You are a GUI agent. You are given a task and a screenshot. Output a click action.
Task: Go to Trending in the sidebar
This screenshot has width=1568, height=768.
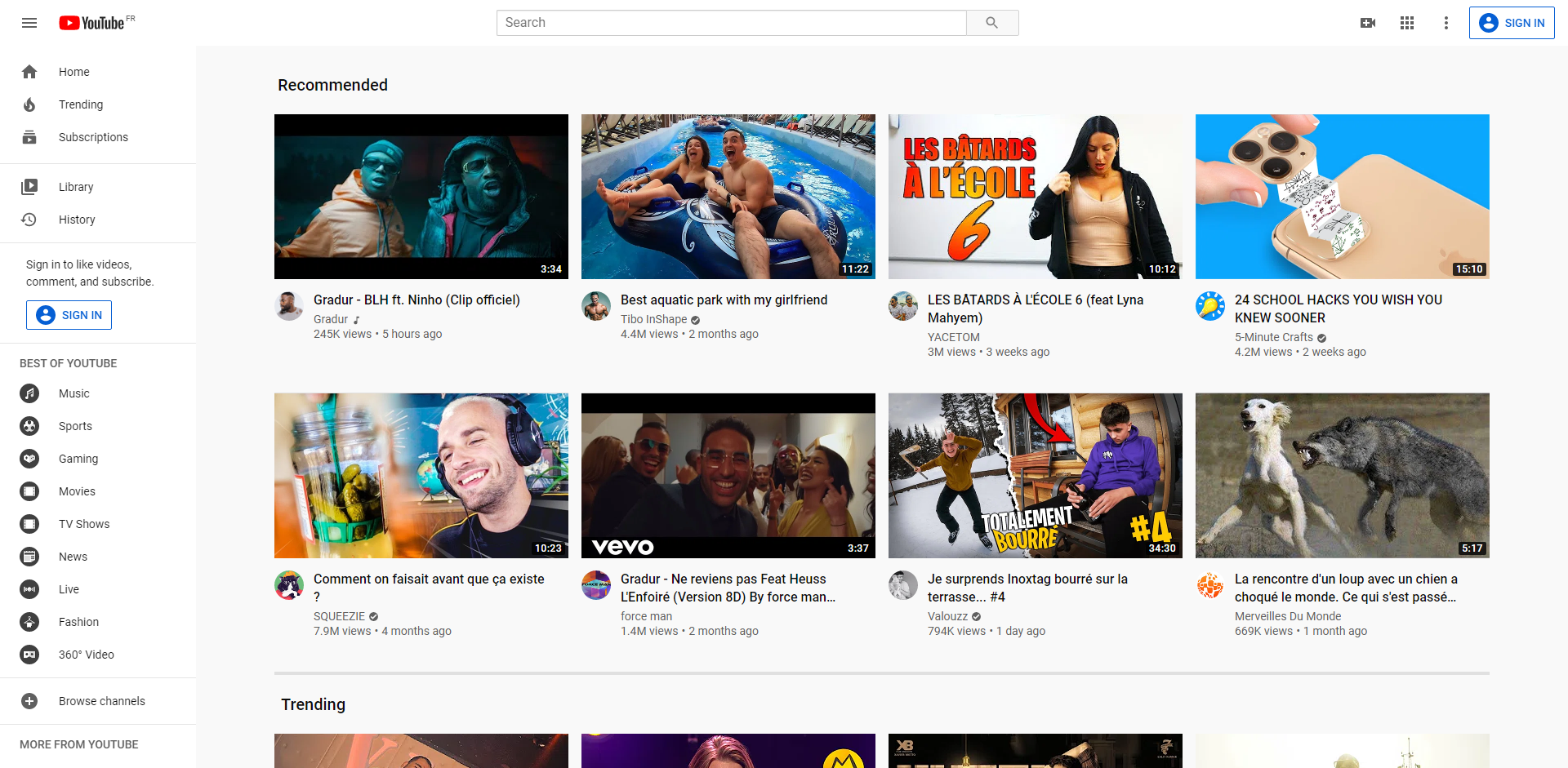tap(81, 104)
